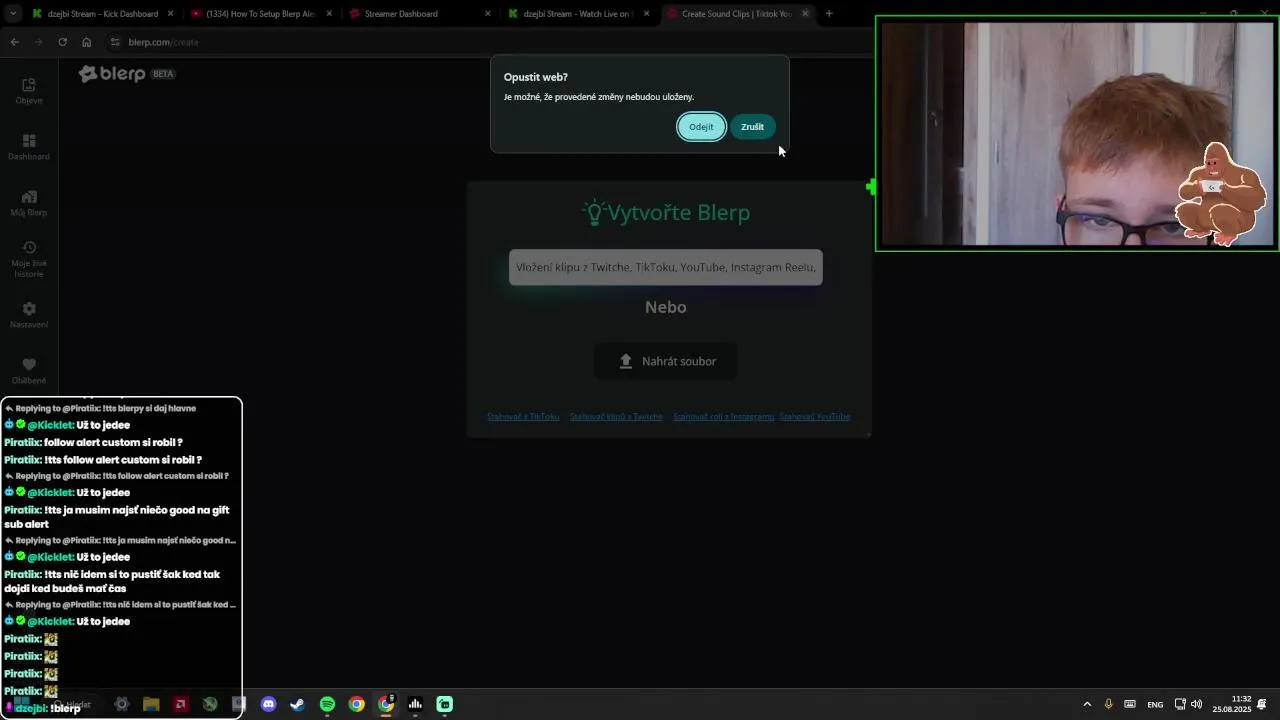
Task: Click chat message 'follow alert custom si robil ?'
Action: click(x=113, y=442)
